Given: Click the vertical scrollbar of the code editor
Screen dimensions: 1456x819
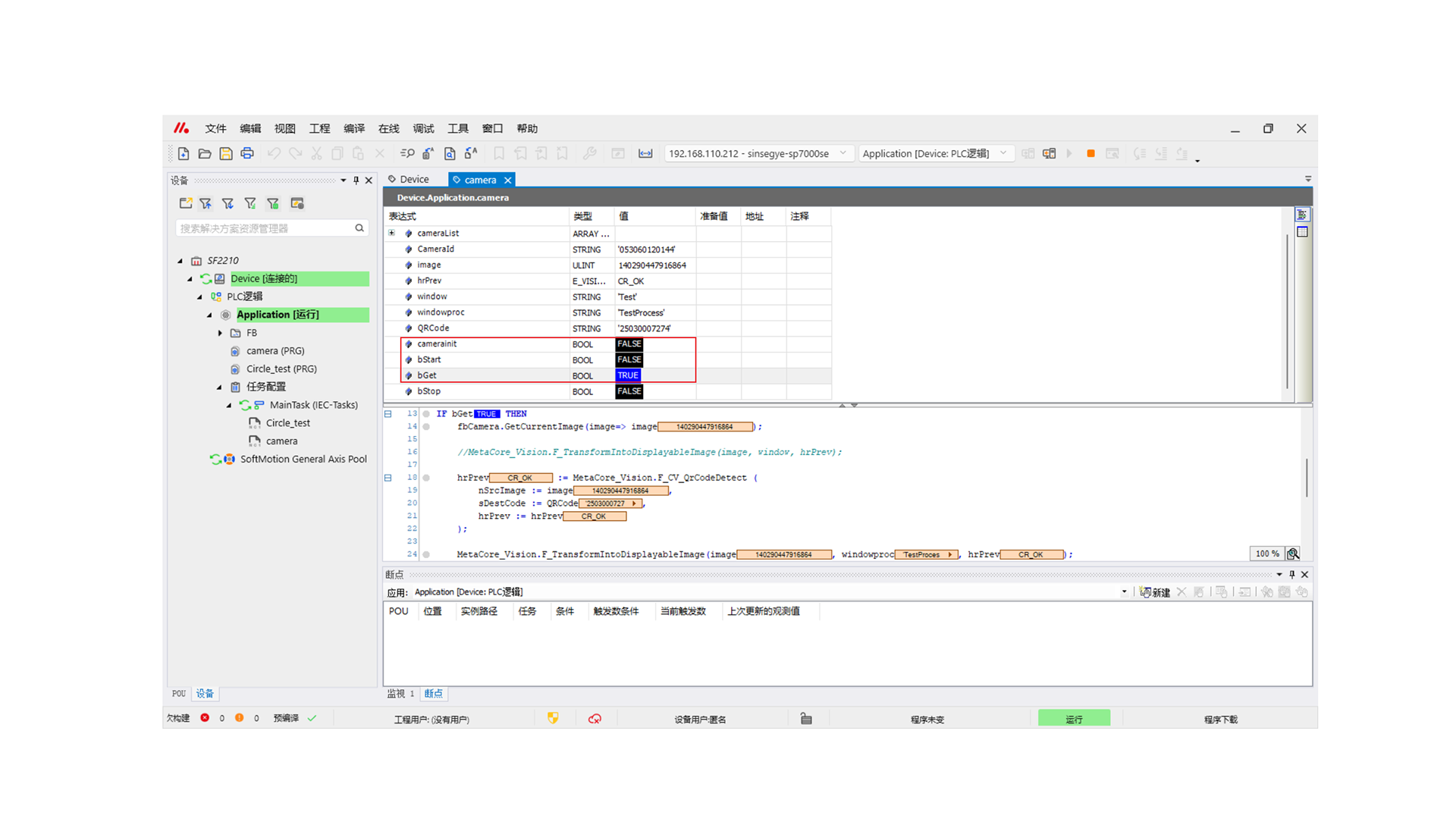Looking at the screenshot, I should [1306, 478].
